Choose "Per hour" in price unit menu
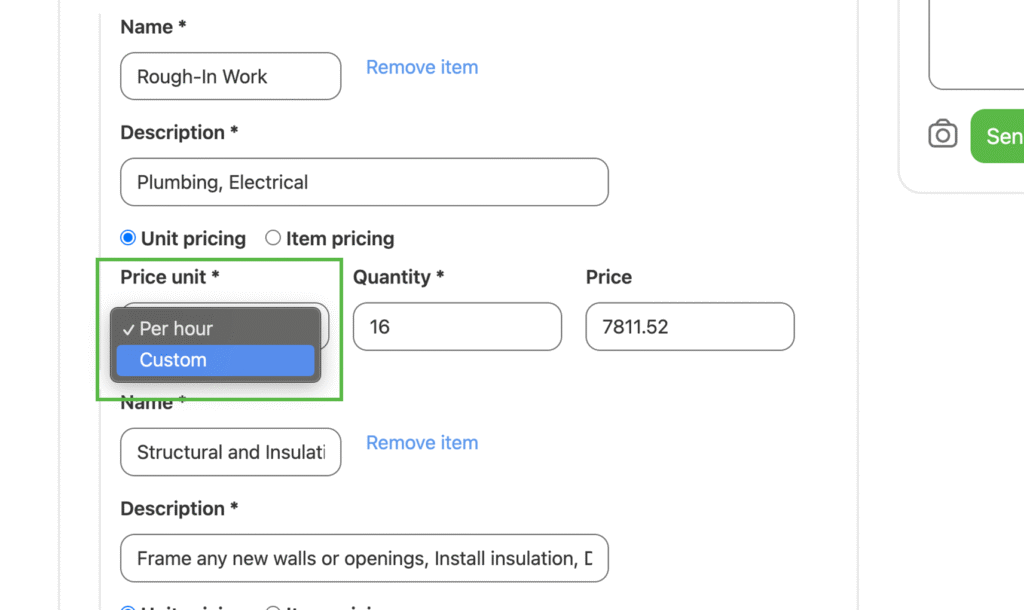 [x=176, y=329]
